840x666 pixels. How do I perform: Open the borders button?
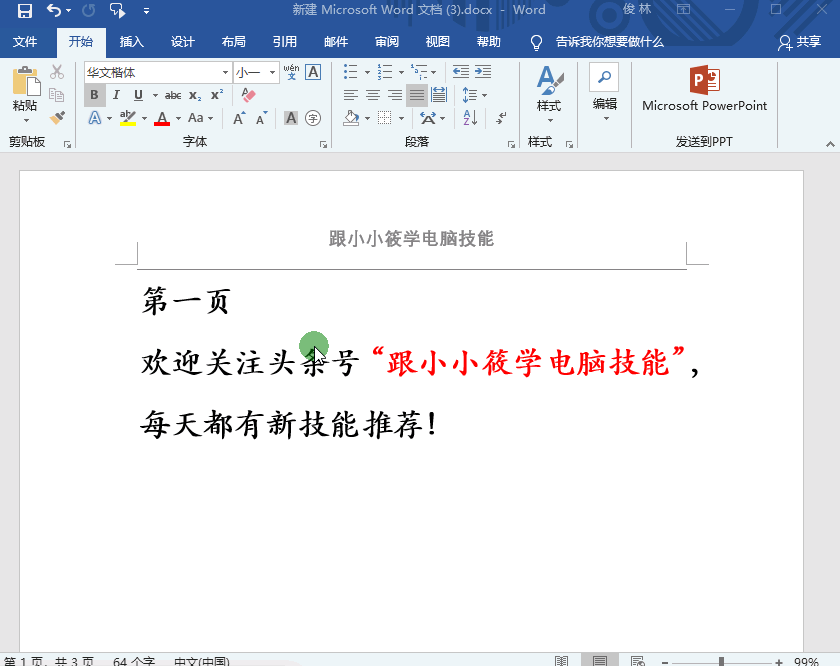click(x=385, y=118)
